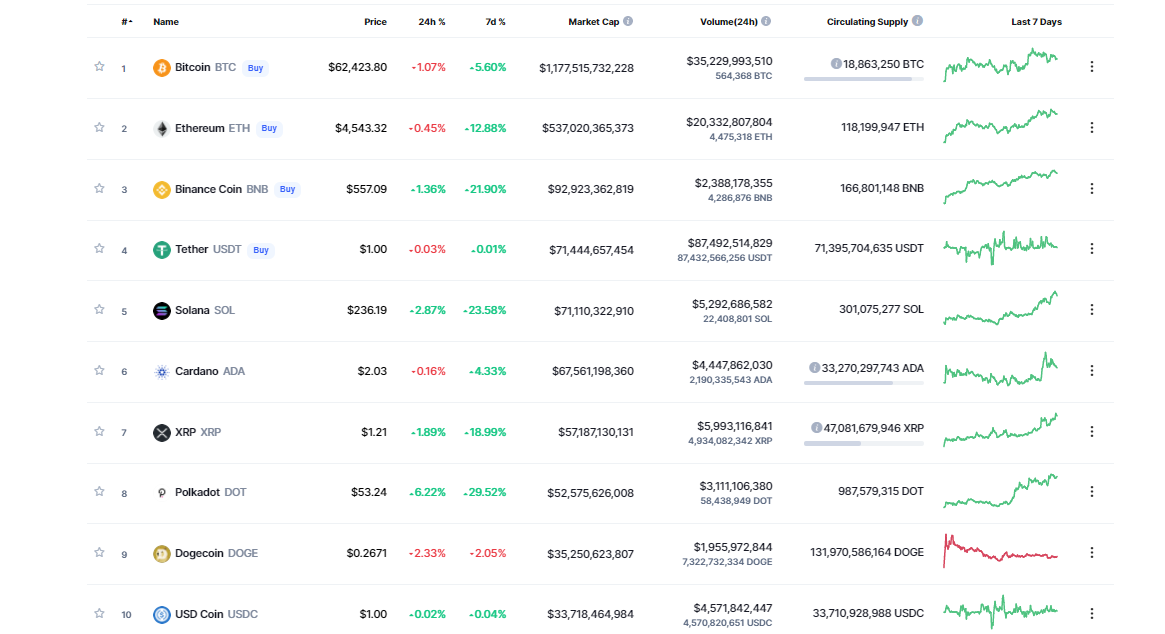This screenshot has width=1165, height=634.
Task: Star Polkadot row
Action: (99, 491)
